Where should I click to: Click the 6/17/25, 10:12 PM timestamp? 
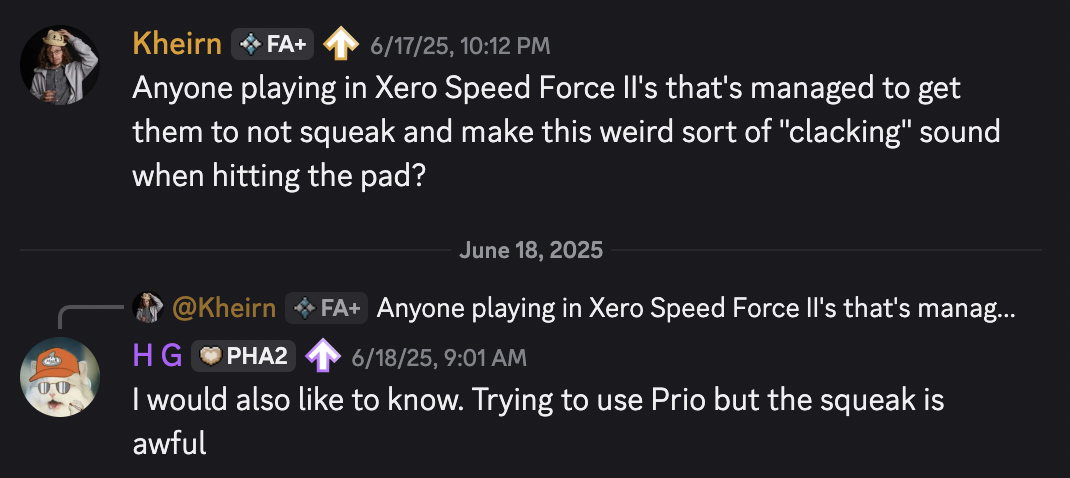tap(460, 46)
